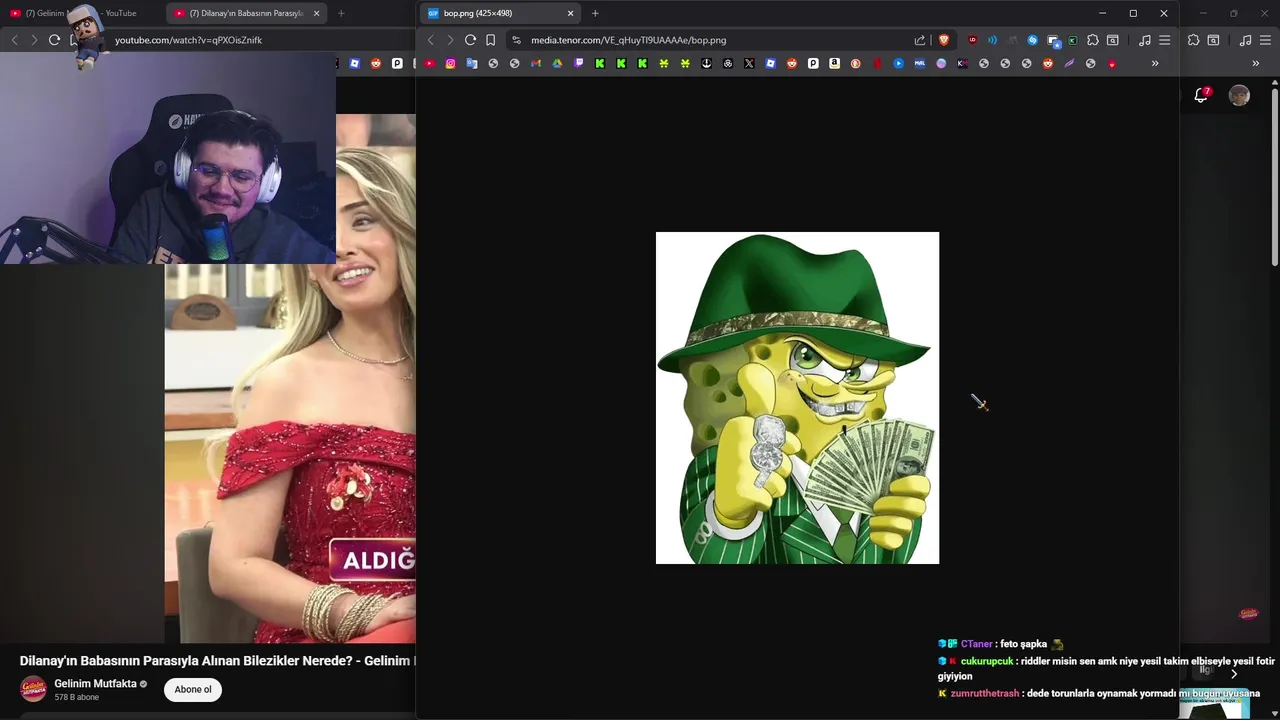Image resolution: width=1280 pixels, height=720 pixels.
Task: View site settings for media.tenor.com
Action: pyautogui.click(x=516, y=40)
